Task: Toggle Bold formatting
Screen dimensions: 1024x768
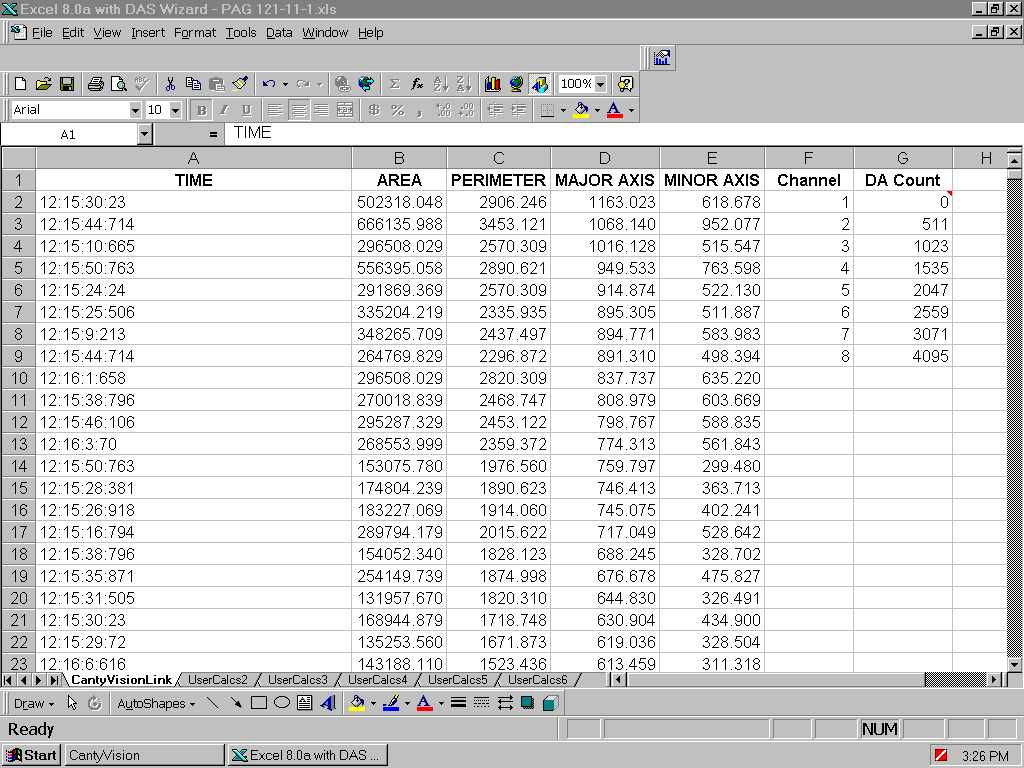Action: (x=201, y=110)
